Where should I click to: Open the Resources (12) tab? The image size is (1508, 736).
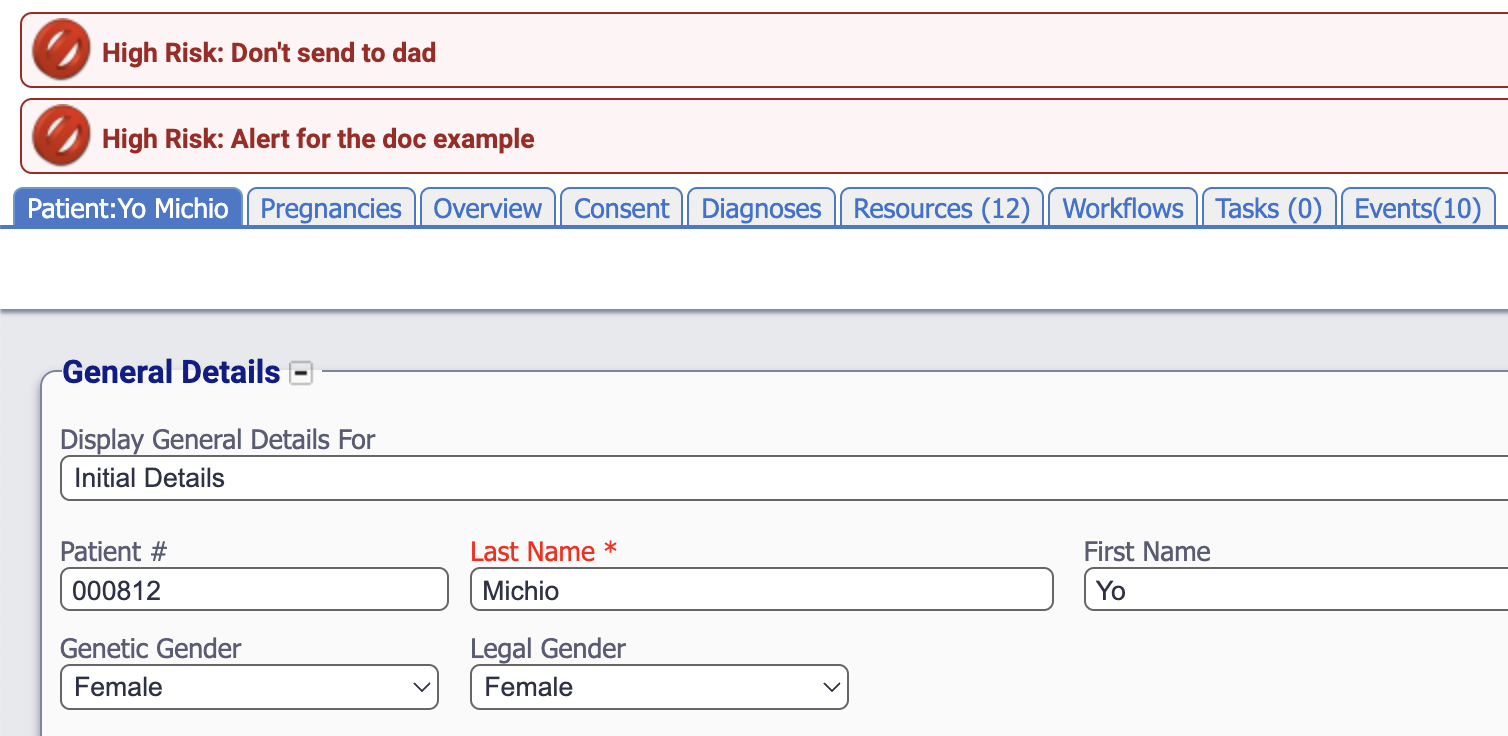coord(941,208)
